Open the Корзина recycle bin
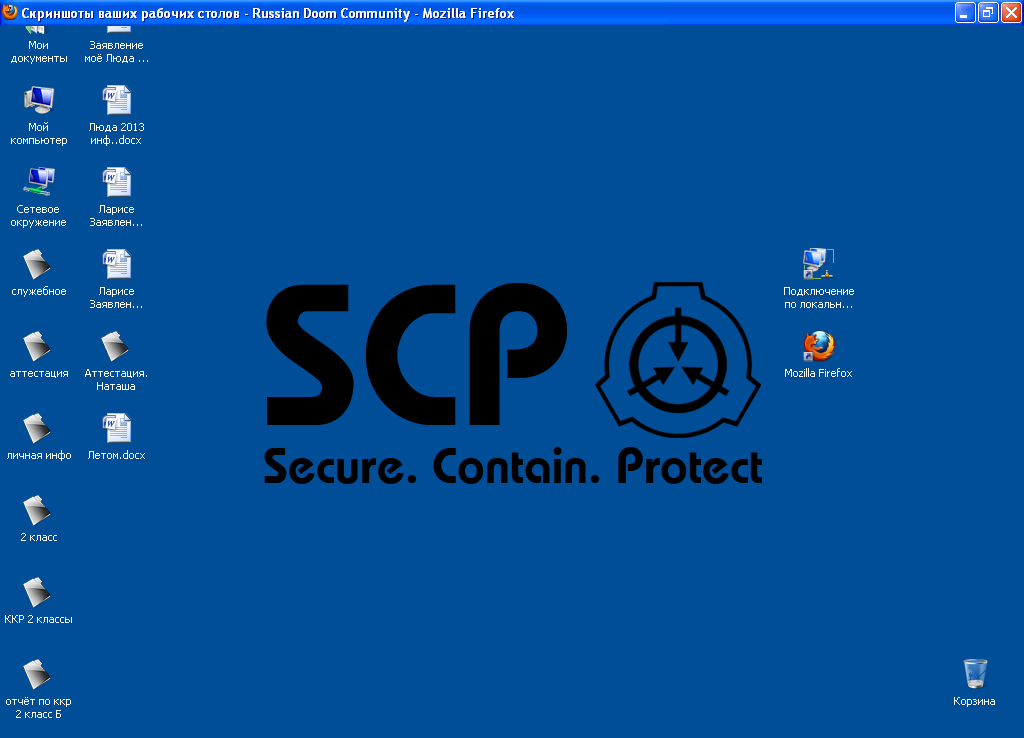 pyautogui.click(x=974, y=683)
